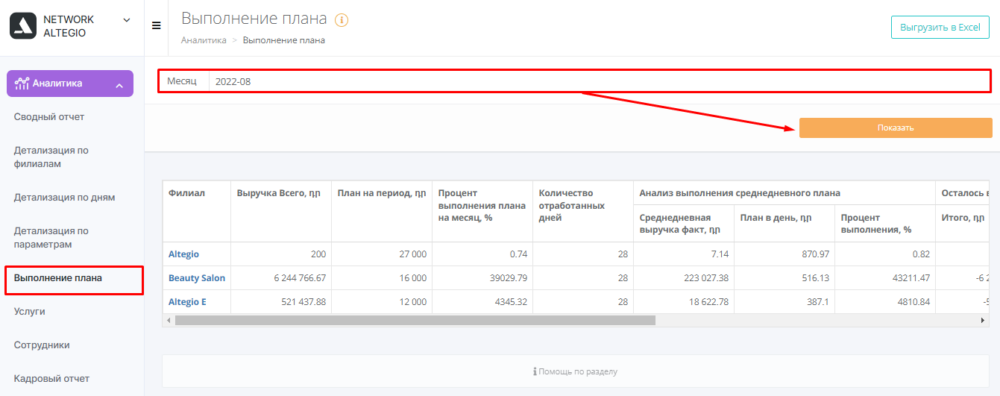Click the table's left scroll arrow
Screen dimensions: 1000x396
click(x=169, y=320)
